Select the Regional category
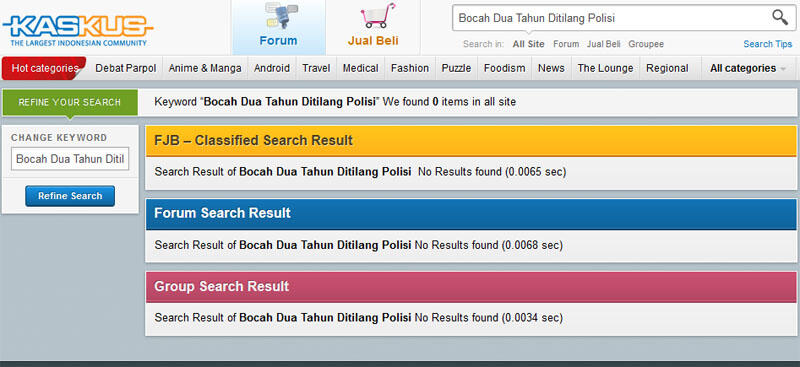 pyautogui.click(x=667, y=68)
